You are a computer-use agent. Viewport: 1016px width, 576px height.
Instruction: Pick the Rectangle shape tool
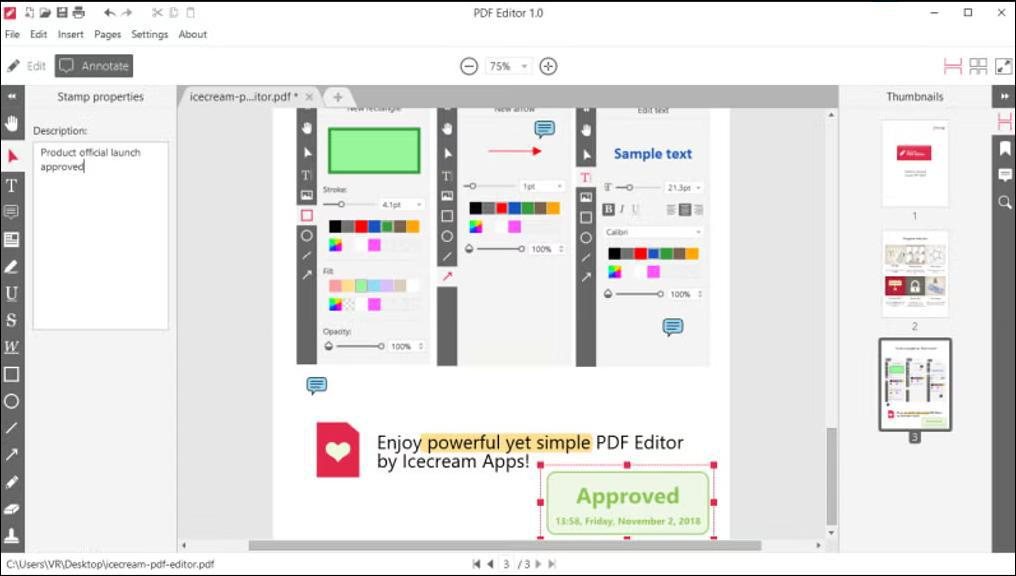(x=12, y=374)
